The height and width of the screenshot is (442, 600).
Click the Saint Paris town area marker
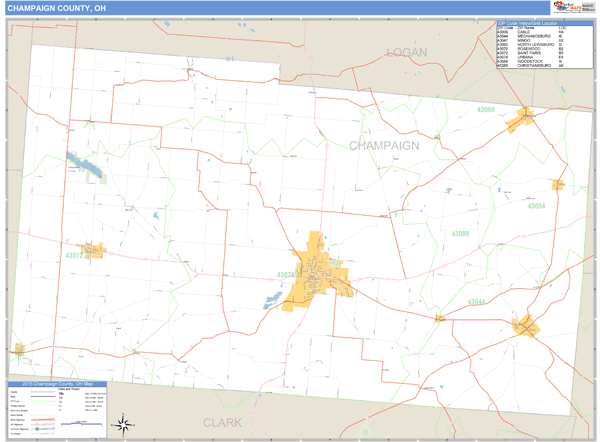(x=93, y=249)
